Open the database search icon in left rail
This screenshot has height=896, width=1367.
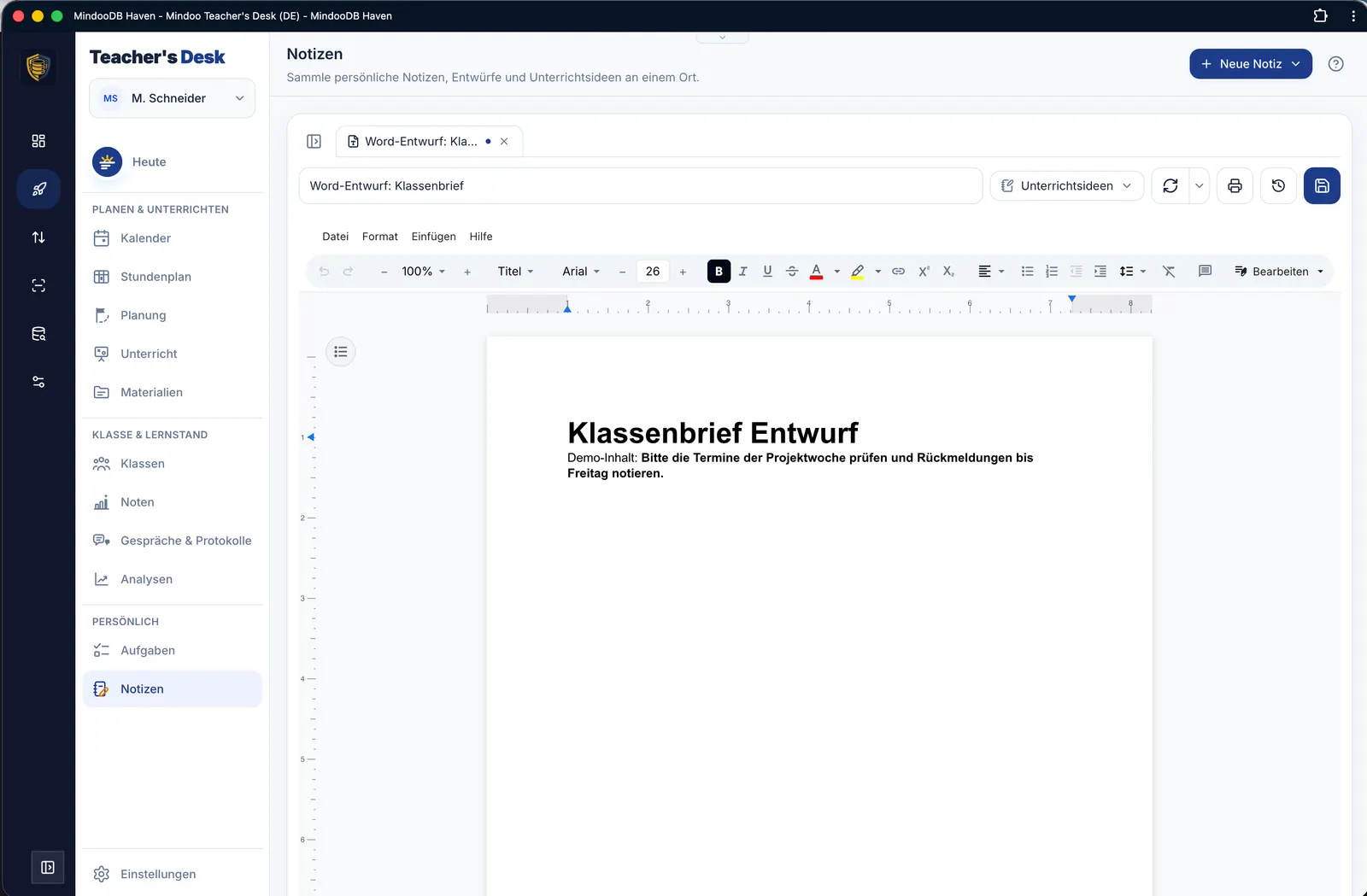pyautogui.click(x=38, y=334)
